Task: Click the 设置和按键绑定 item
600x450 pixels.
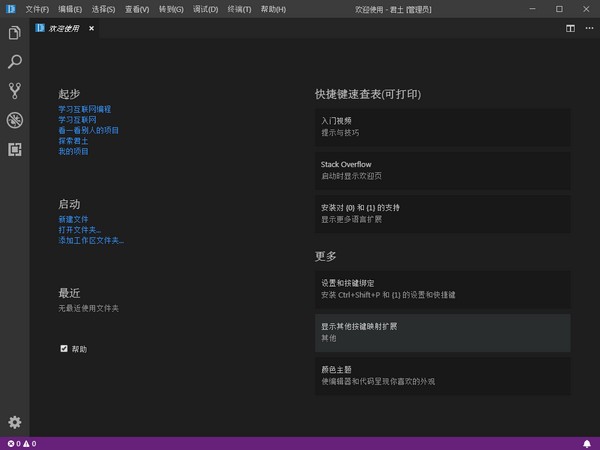Action: click(442, 289)
